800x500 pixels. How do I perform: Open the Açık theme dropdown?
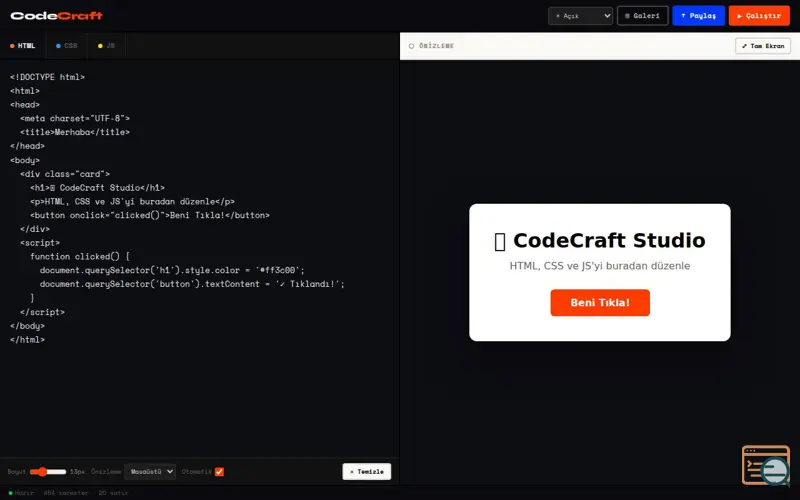pyautogui.click(x=580, y=16)
